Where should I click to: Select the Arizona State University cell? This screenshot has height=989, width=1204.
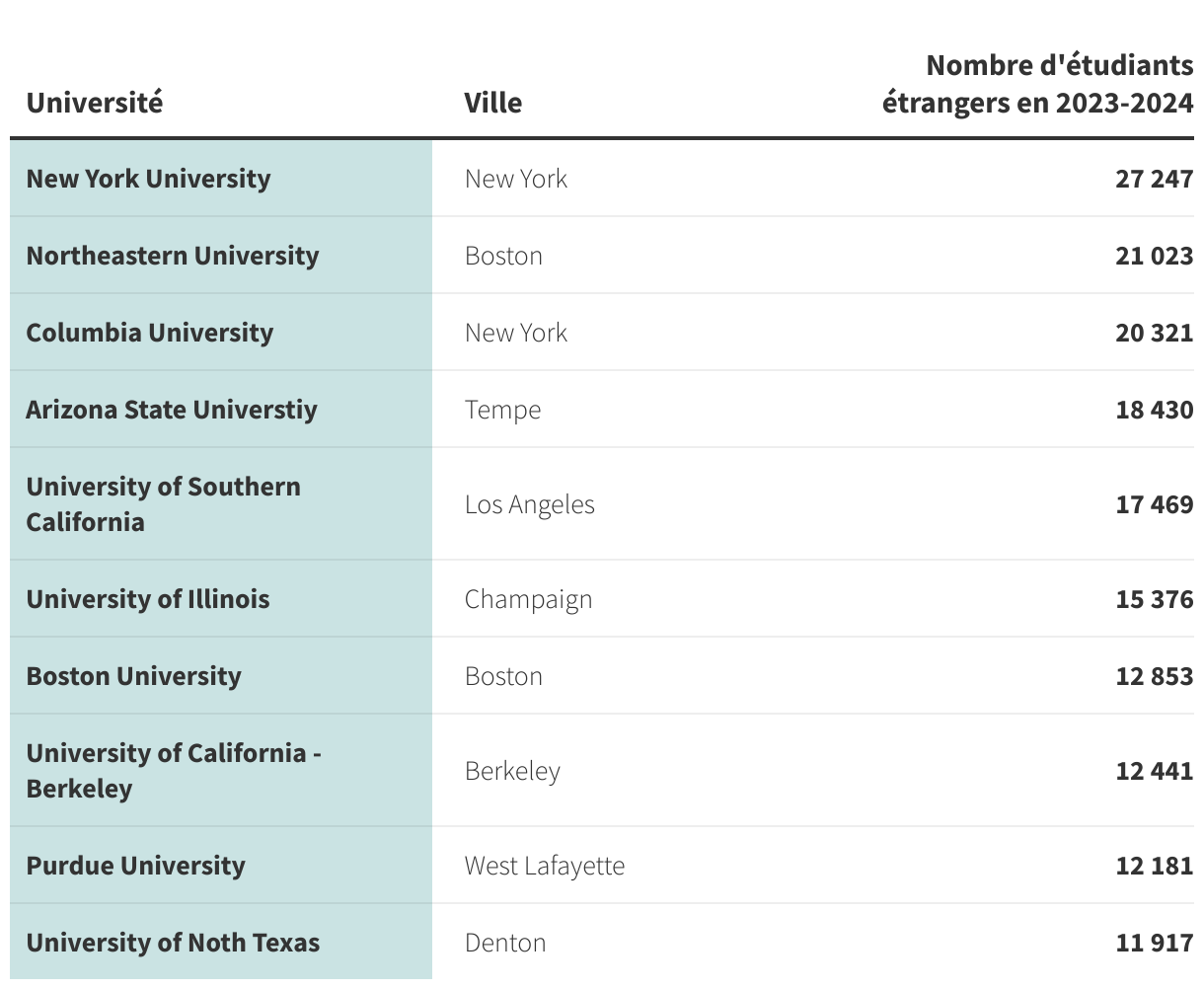(x=172, y=410)
